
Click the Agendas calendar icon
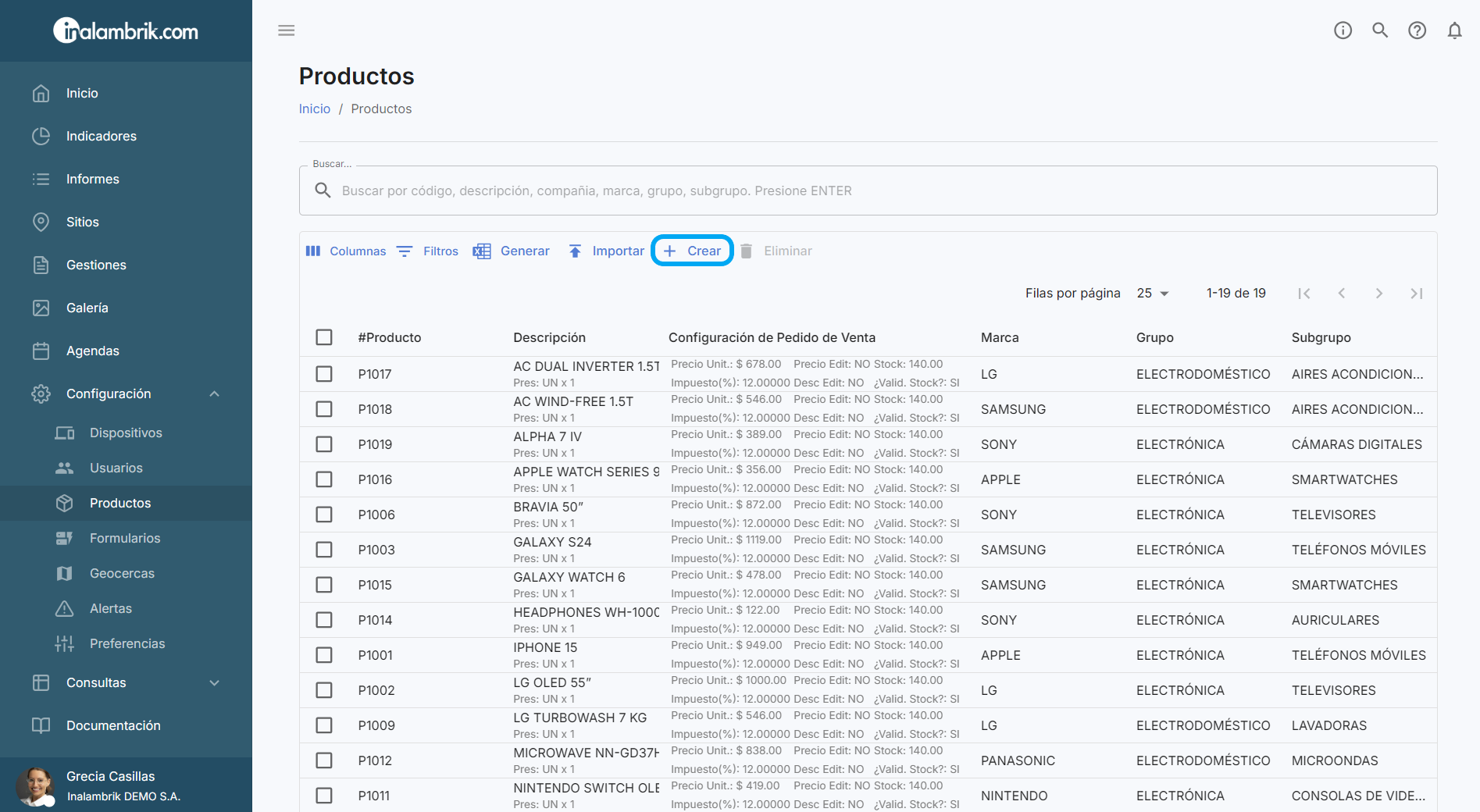coord(41,351)
